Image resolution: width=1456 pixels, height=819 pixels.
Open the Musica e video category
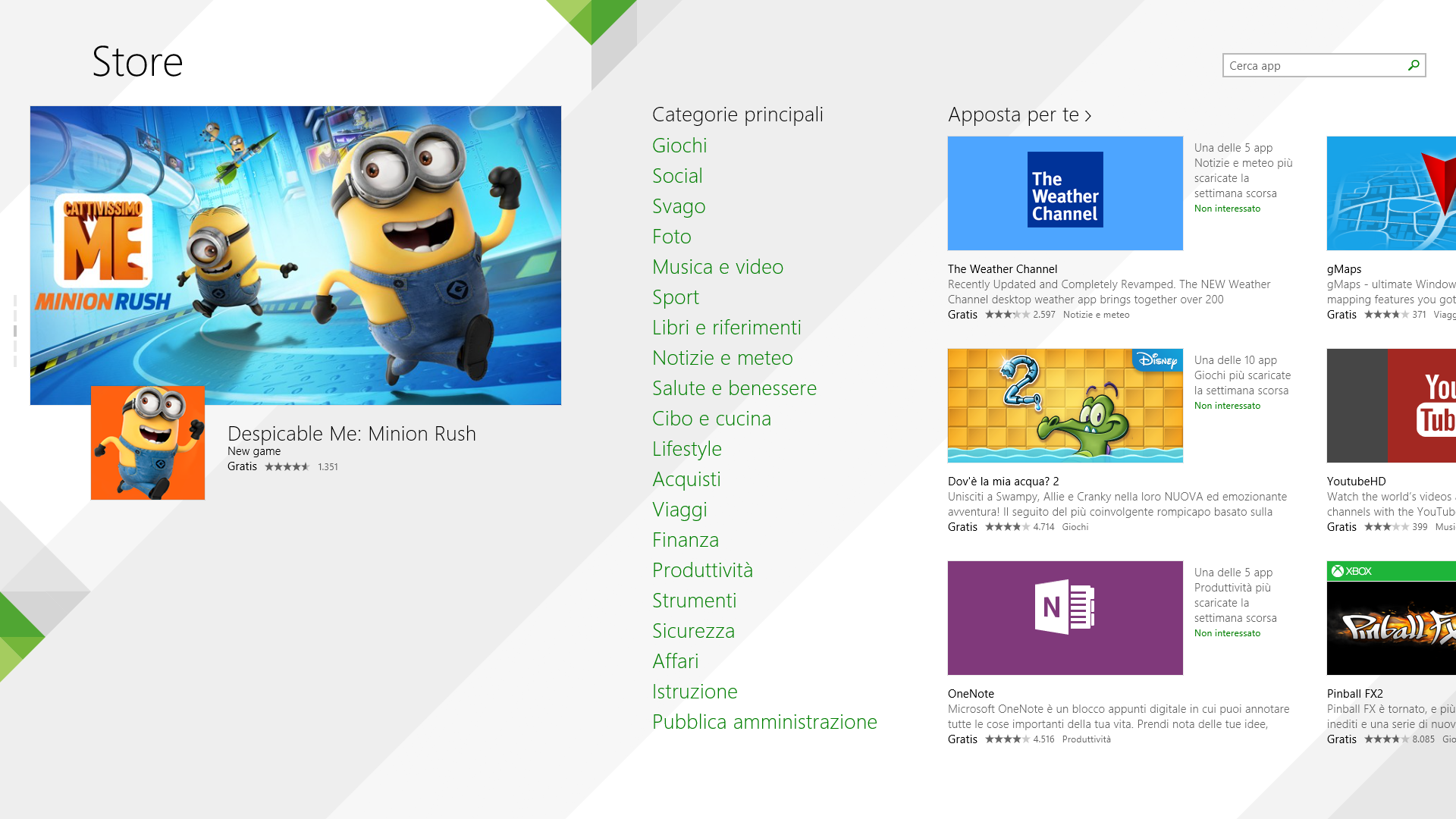click(717, 267)
